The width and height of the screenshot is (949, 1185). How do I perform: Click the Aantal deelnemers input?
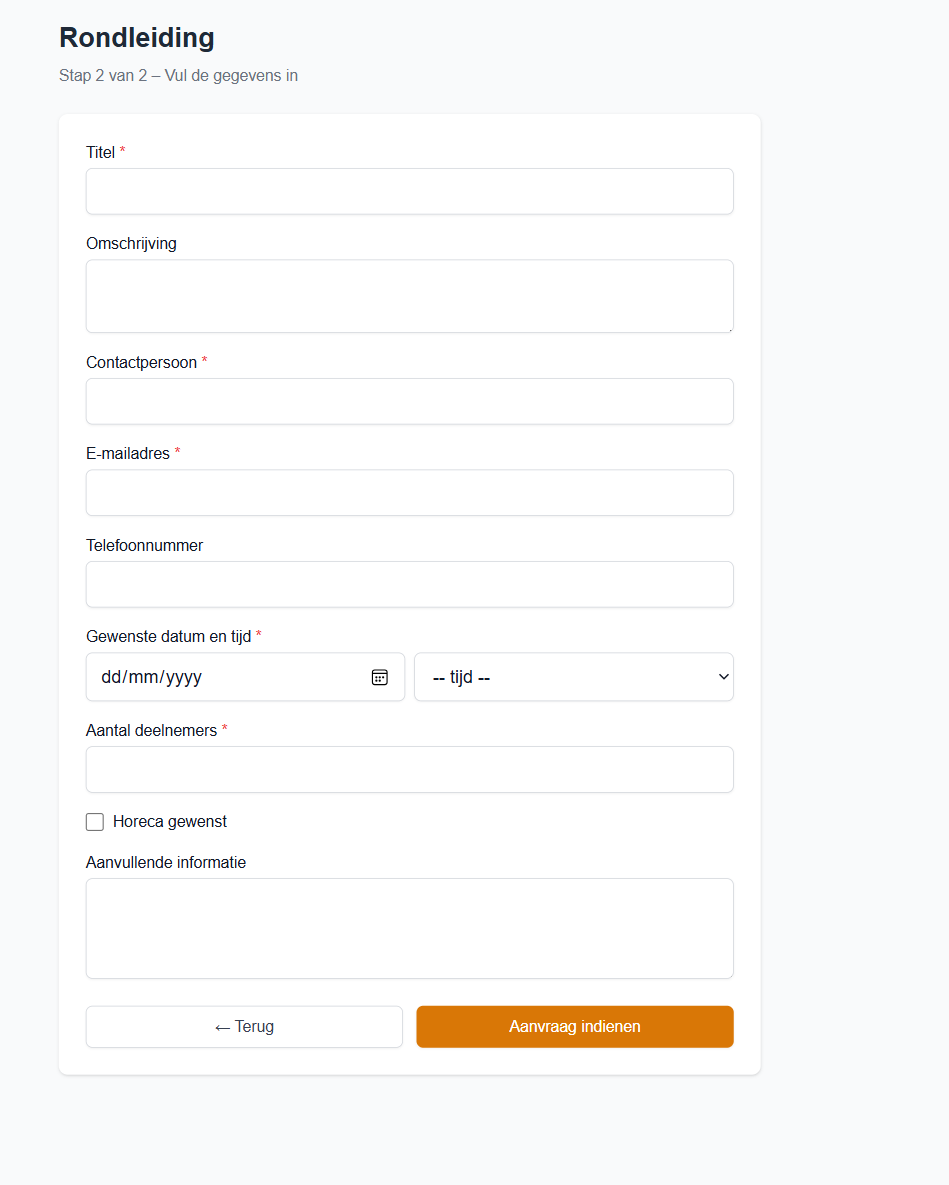coord(409,769)
